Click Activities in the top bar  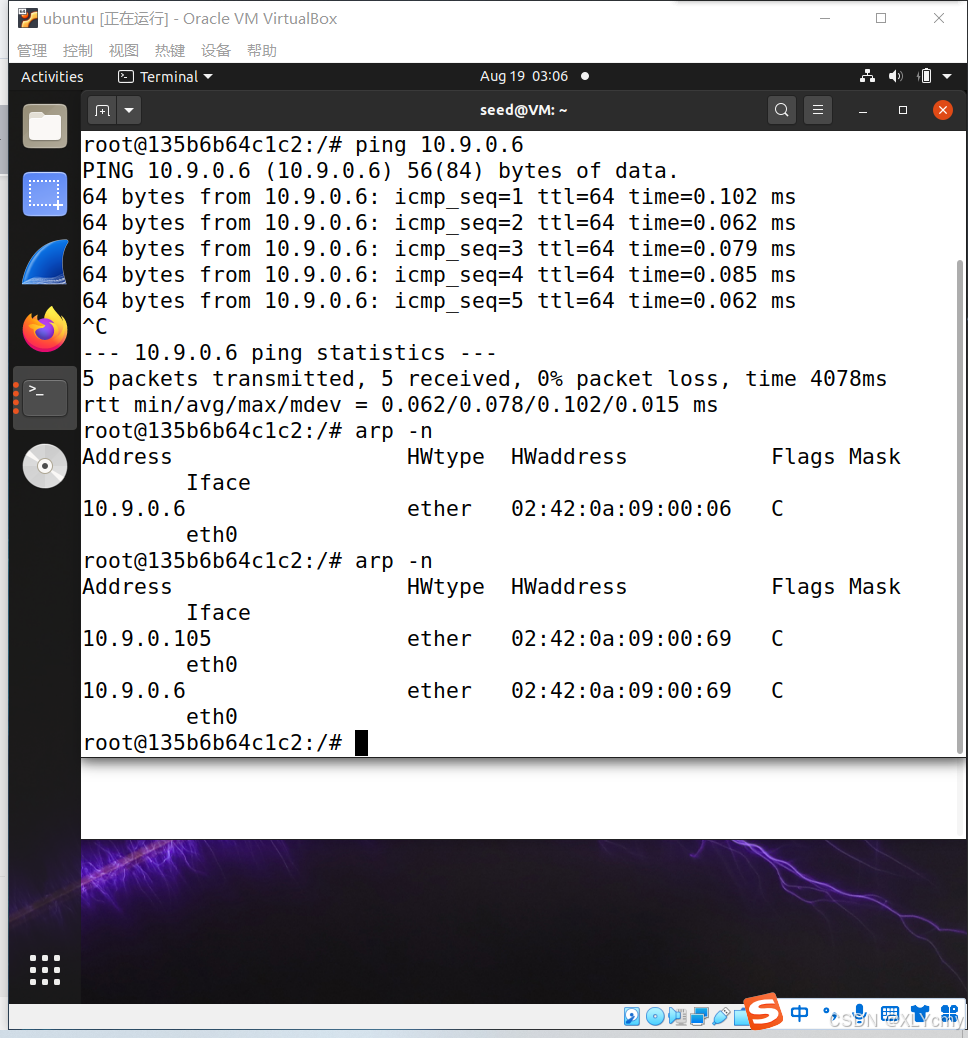click(x=52, y=77)
